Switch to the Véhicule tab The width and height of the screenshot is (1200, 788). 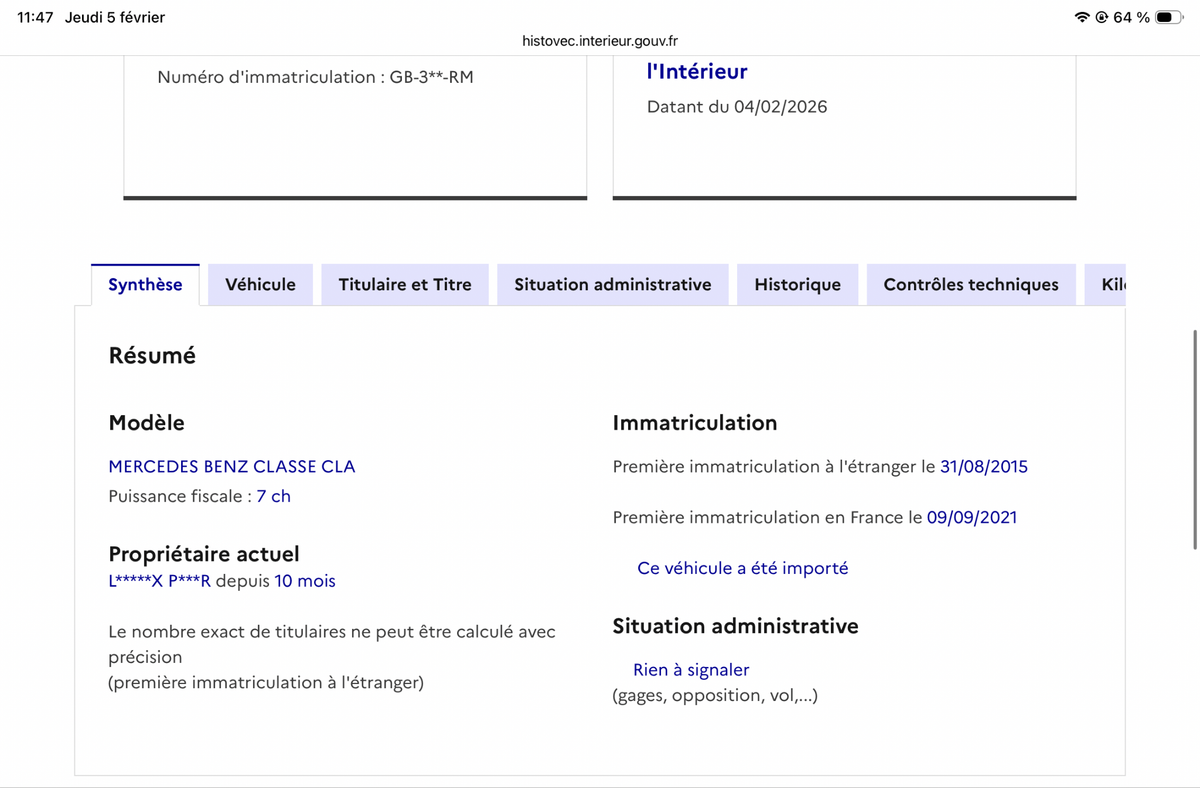click(260, 285)
